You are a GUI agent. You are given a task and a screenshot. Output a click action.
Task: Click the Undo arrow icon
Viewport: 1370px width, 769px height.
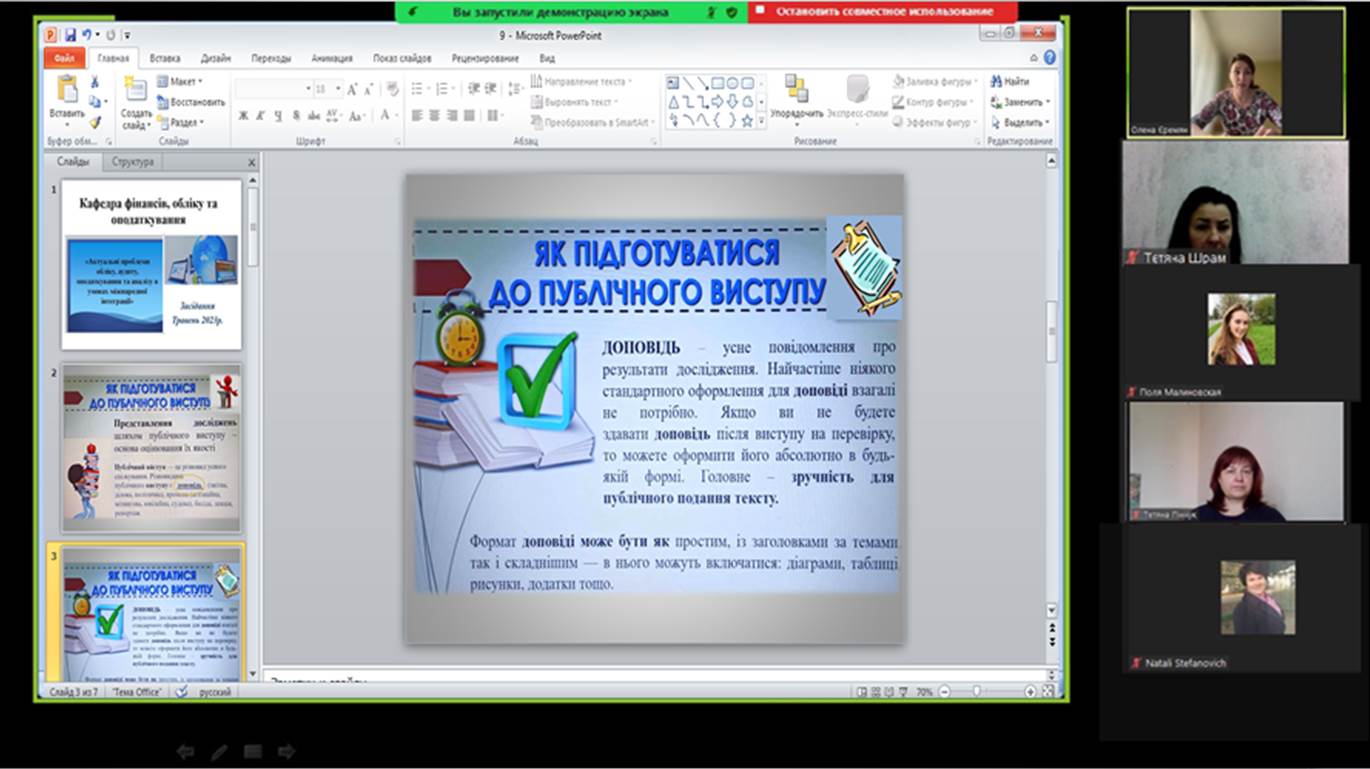[86, 34]
